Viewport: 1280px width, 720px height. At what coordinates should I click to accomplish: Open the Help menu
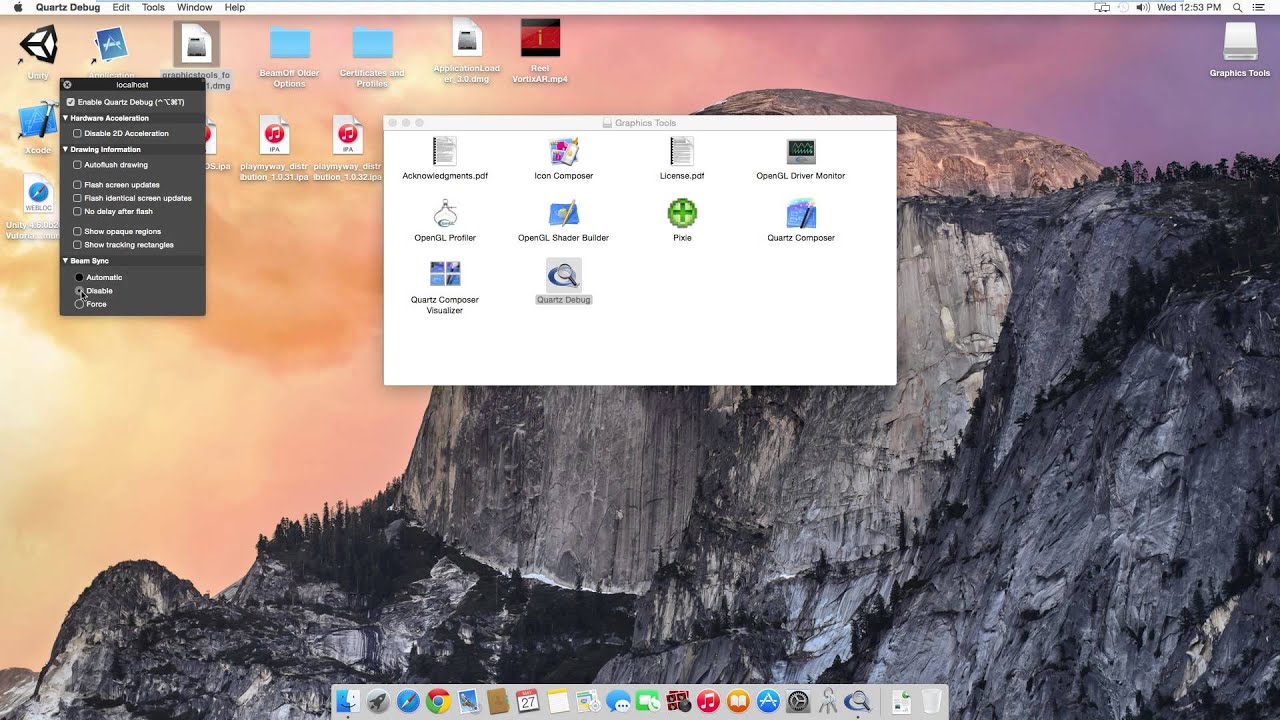coord(235,7)
